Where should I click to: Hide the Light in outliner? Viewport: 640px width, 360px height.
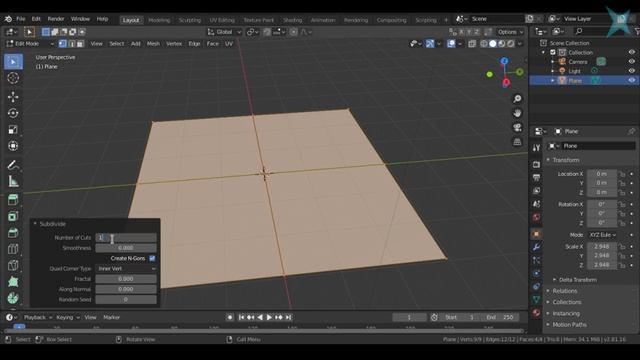coord(631,71)
